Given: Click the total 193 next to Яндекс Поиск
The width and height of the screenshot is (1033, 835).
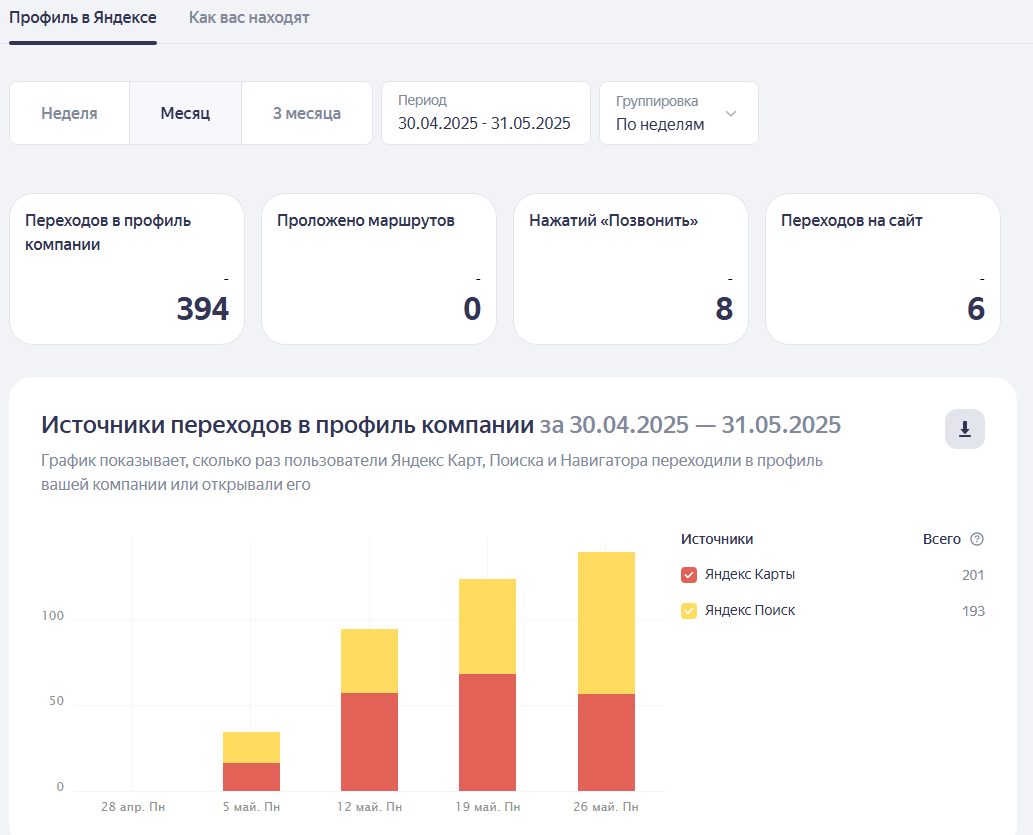Looking at the screenshot, I should tap(973, 611).
